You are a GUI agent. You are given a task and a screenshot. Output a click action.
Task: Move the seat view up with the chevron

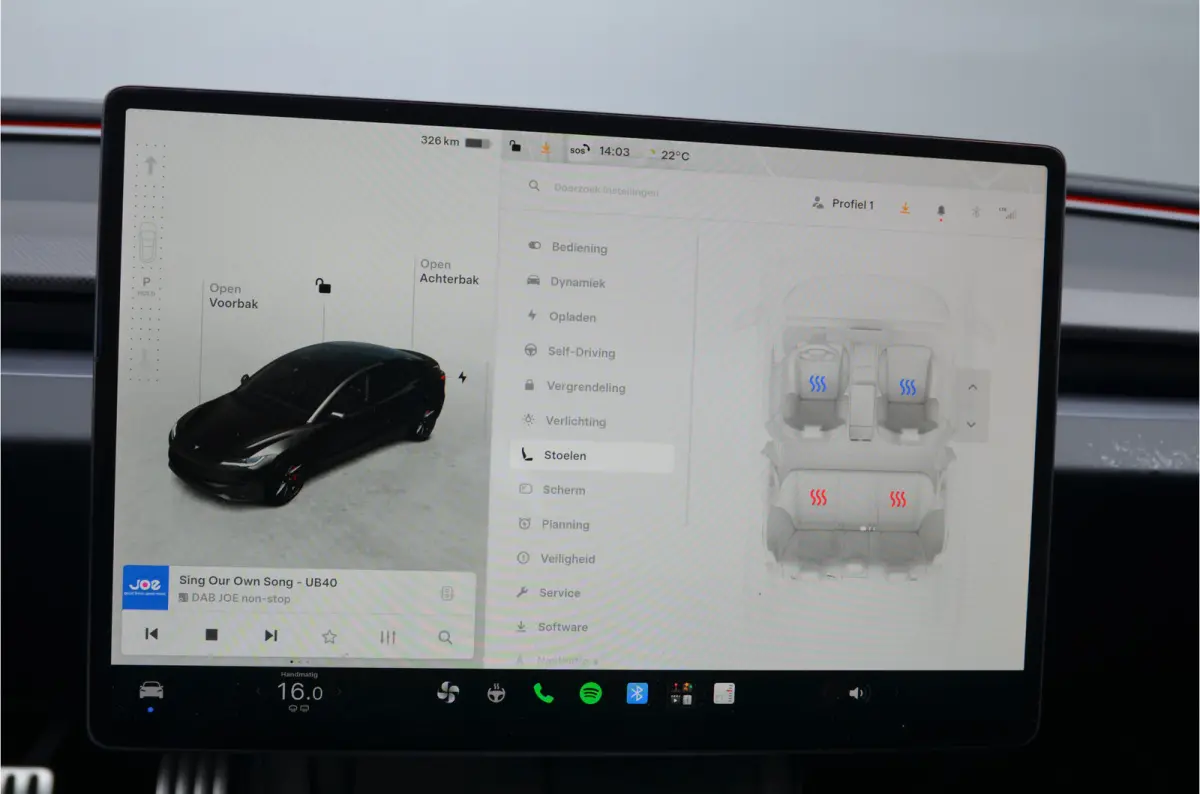click(972, 388)
